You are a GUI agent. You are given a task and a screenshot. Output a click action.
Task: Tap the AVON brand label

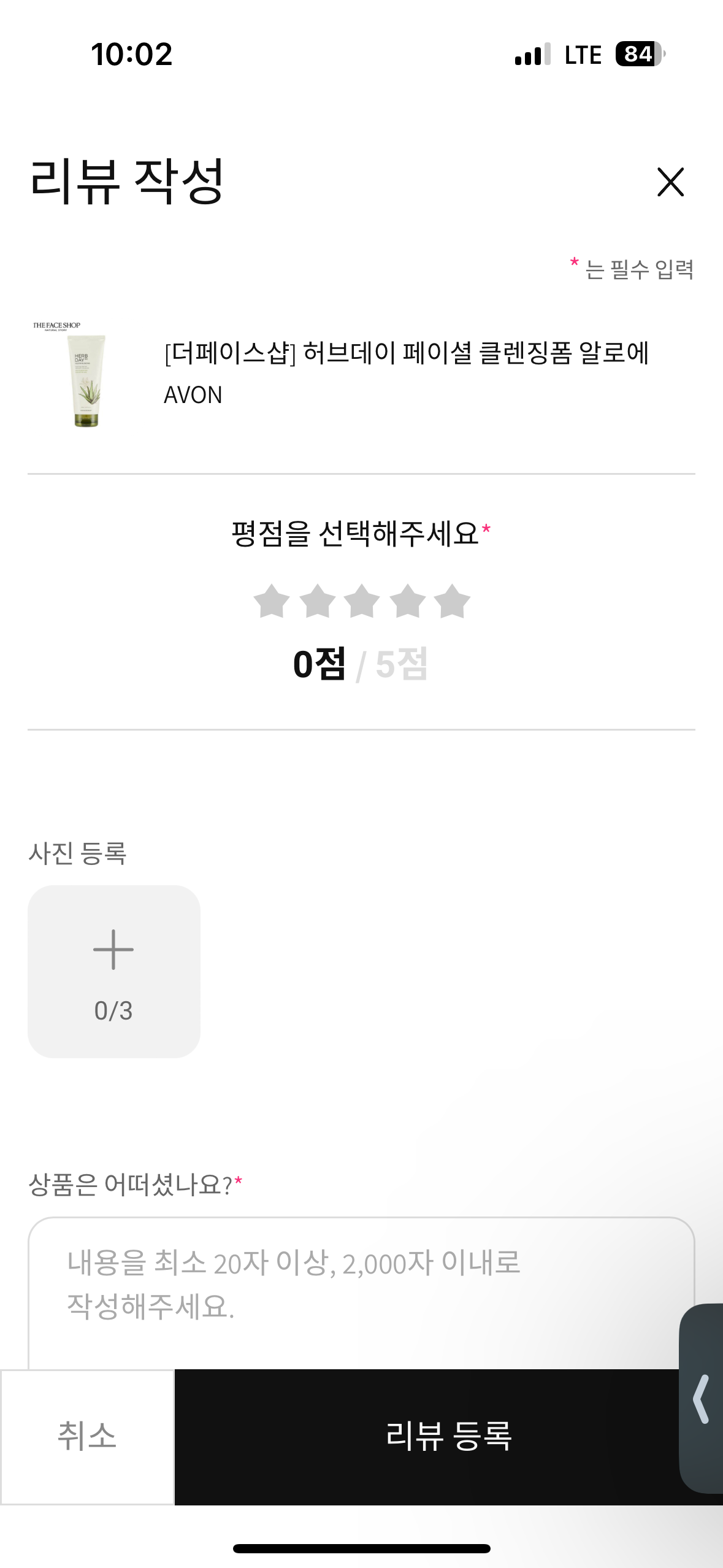(193, 395)
